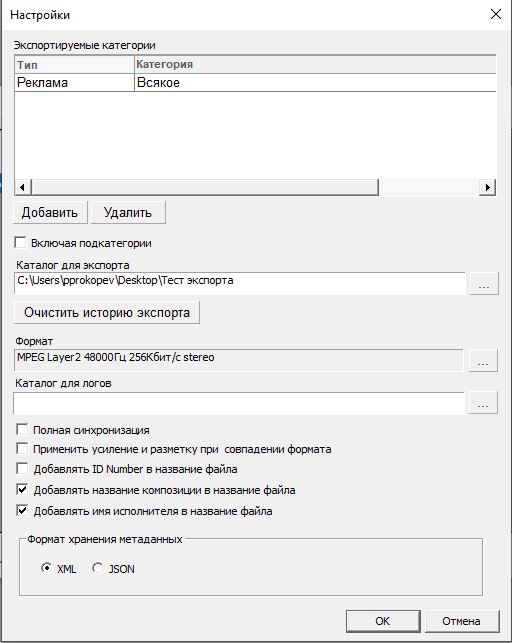Image resolution: width=512 pixels, height=643 pixels.
Task: Click the Удалить button
Action: 128,212
